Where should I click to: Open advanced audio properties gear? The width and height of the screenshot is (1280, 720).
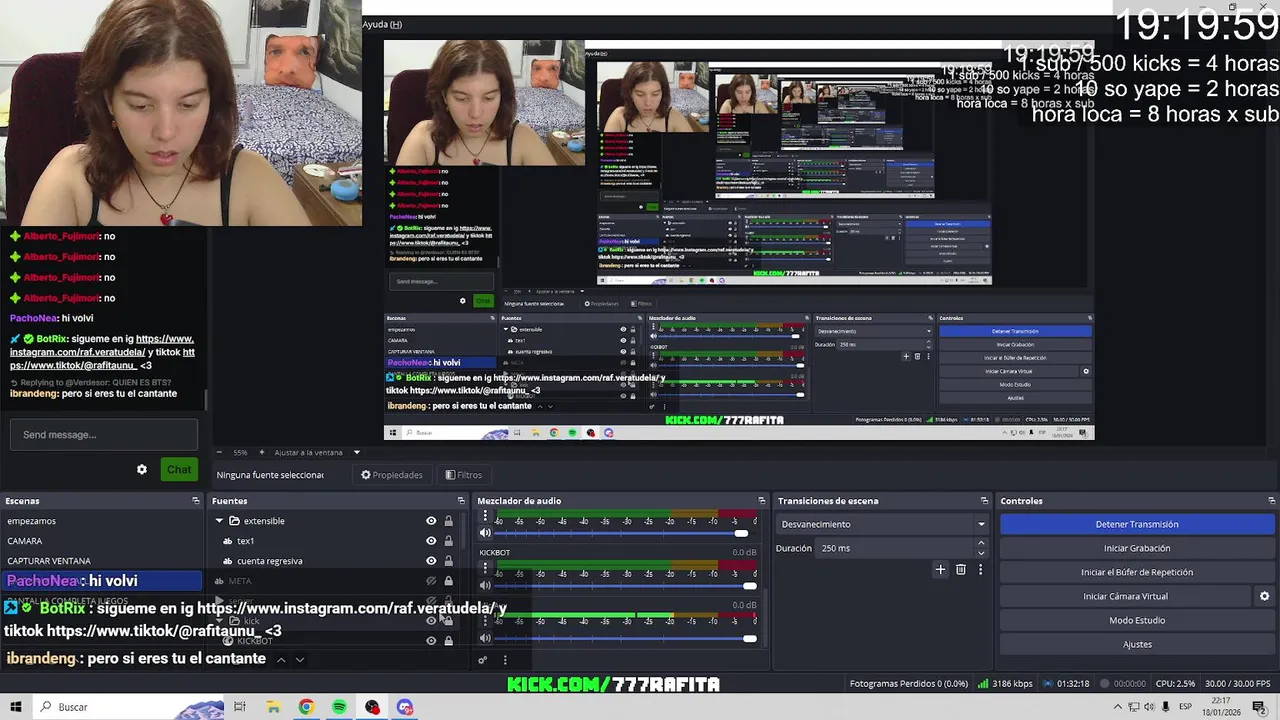482,660
